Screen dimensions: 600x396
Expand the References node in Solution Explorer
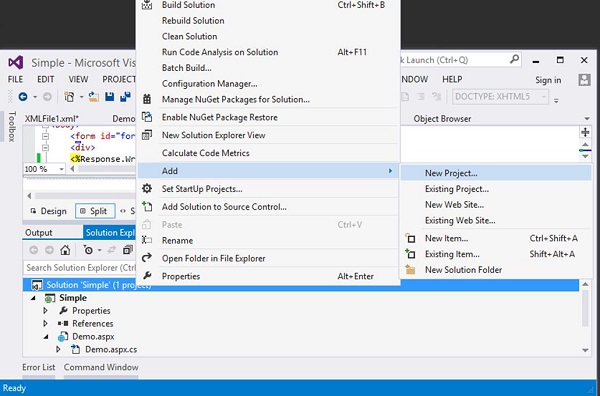click(46, 324)
